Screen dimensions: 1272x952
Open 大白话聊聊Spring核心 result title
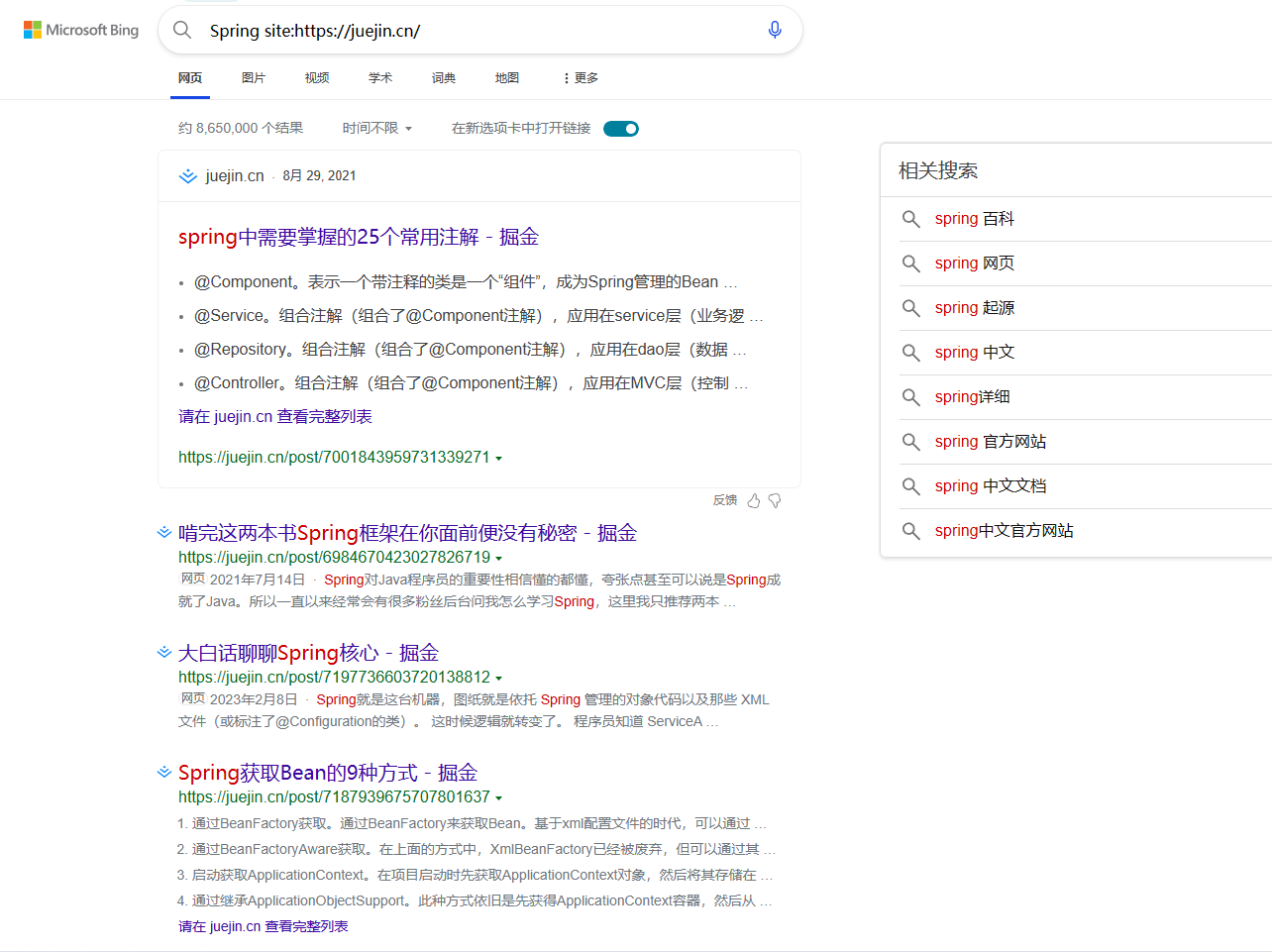click(308, 653)
